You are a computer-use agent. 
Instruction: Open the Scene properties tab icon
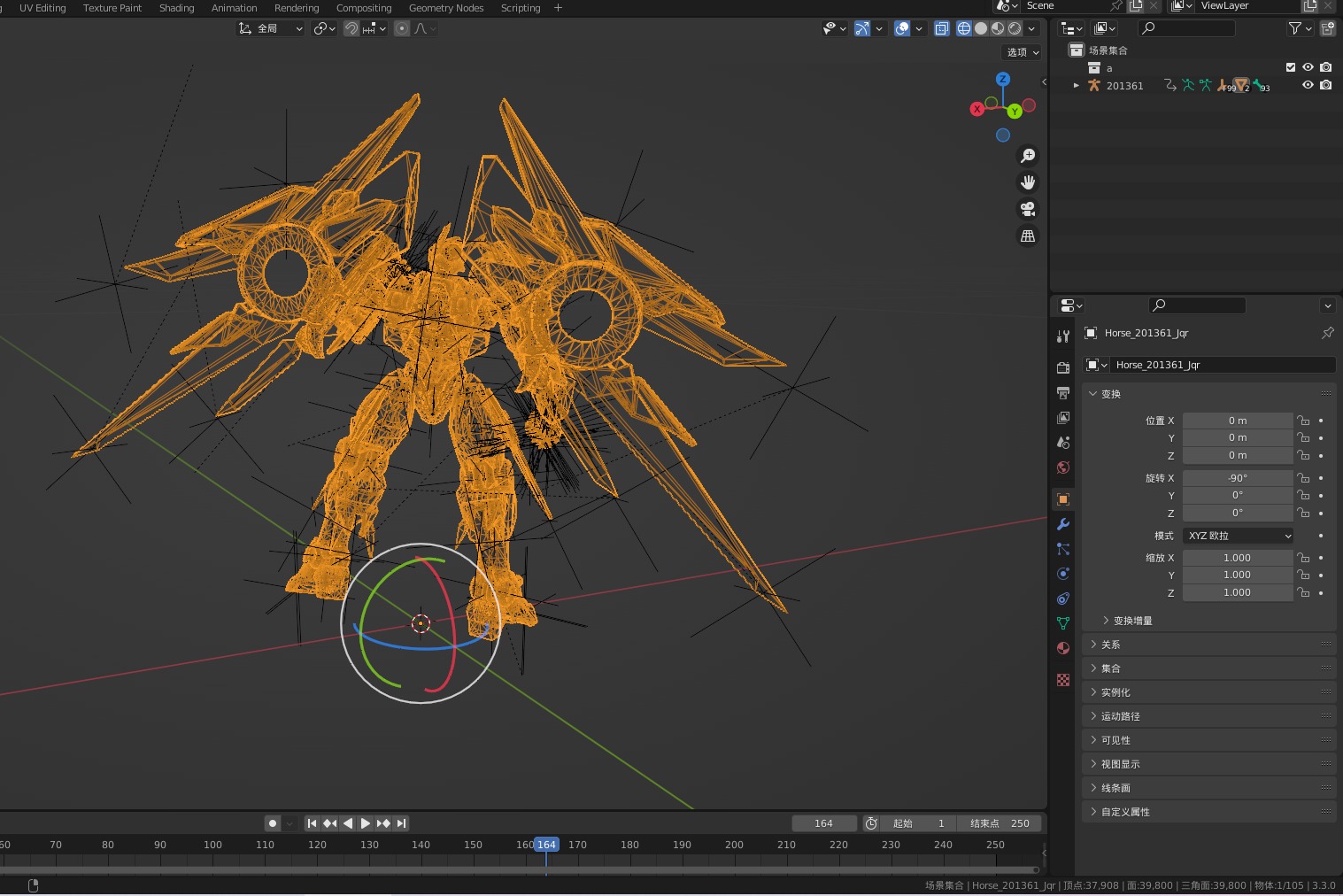[x=1063, y=442]
